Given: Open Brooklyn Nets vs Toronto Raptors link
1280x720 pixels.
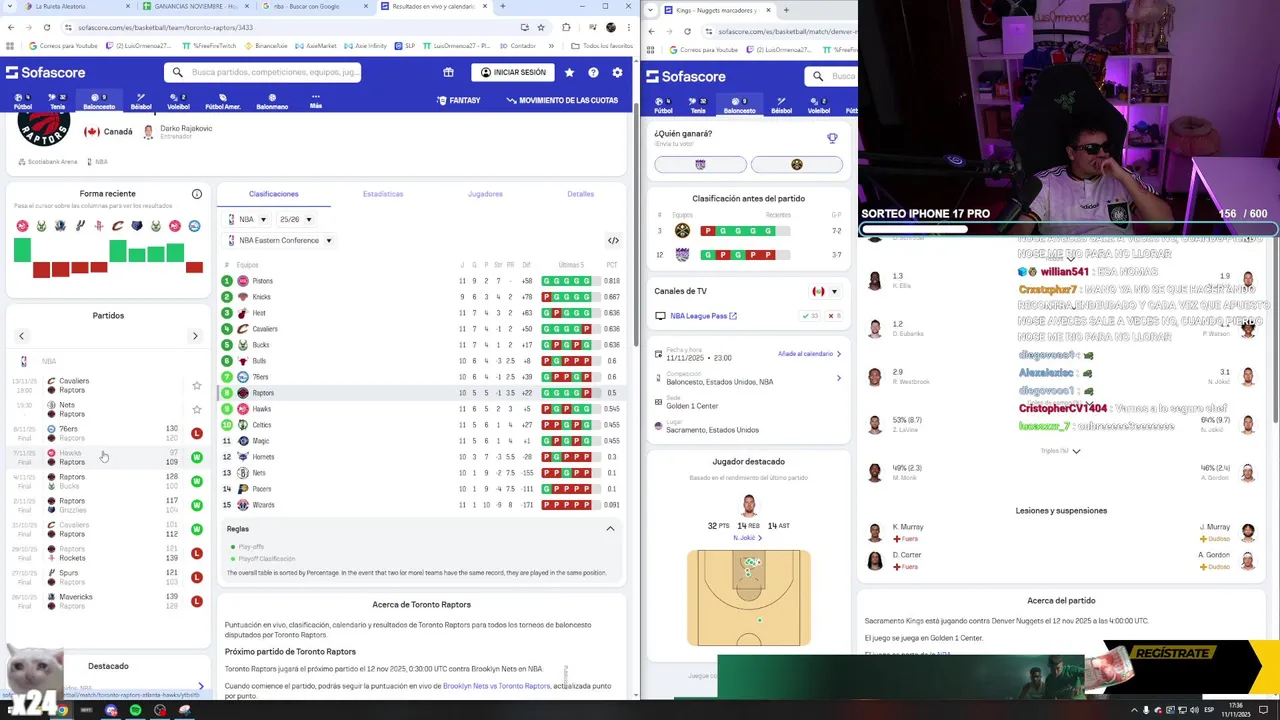Looking at the screenshot, I should click(496, 686).
